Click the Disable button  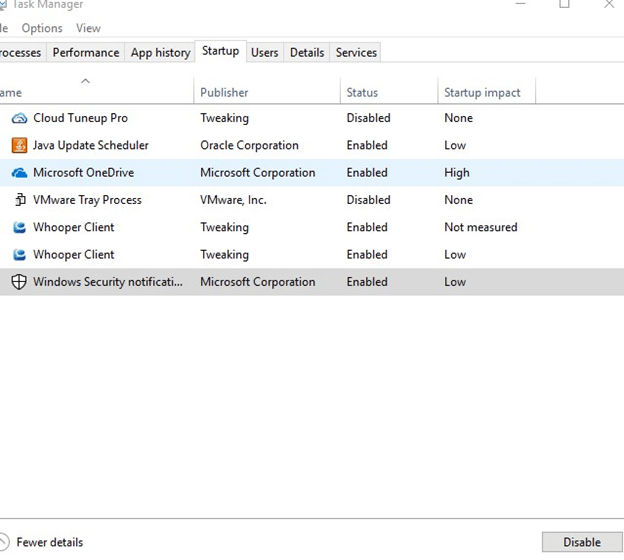pos(582,542)
